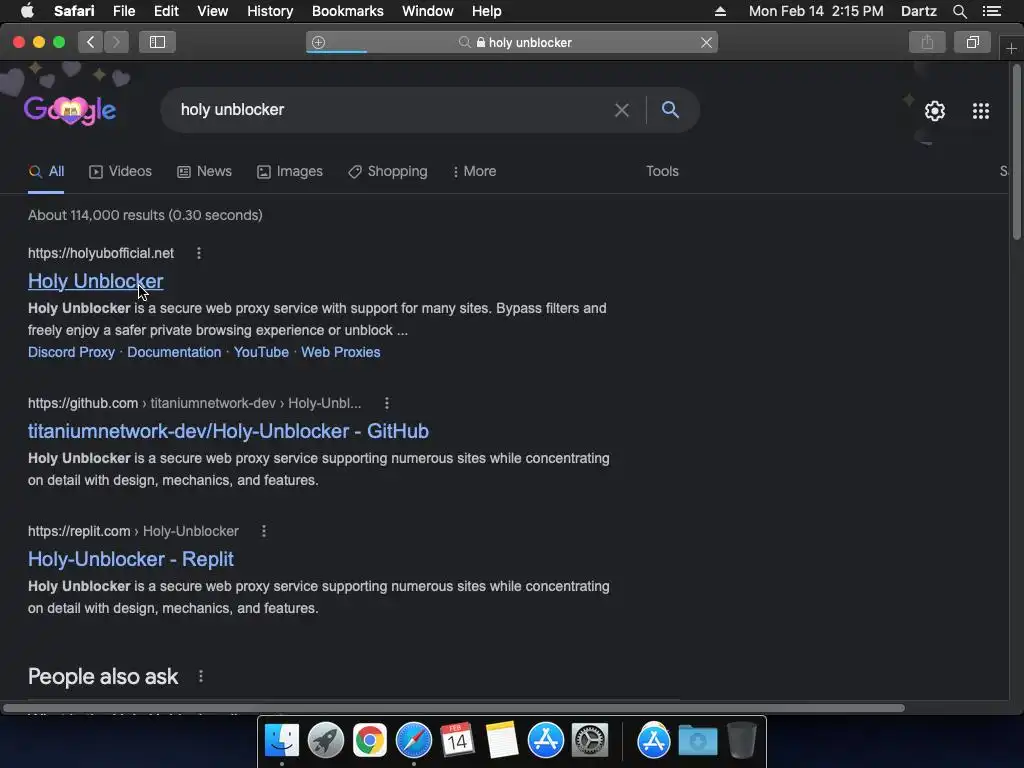Show tab overview in Safari
The width and height of the screenshot is (1024, 768).
(x=972, y=42)
